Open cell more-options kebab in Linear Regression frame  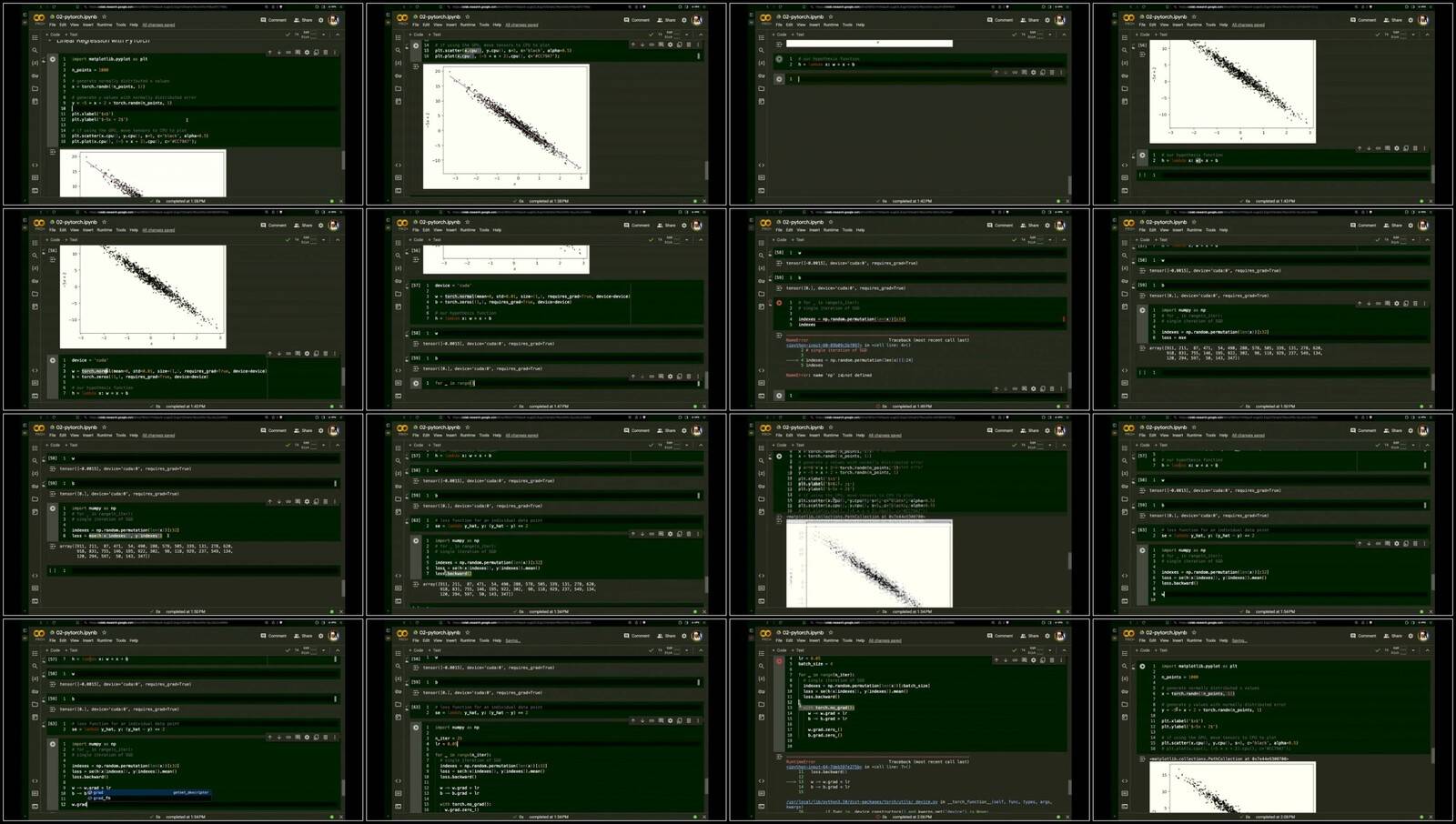point(333,52)
